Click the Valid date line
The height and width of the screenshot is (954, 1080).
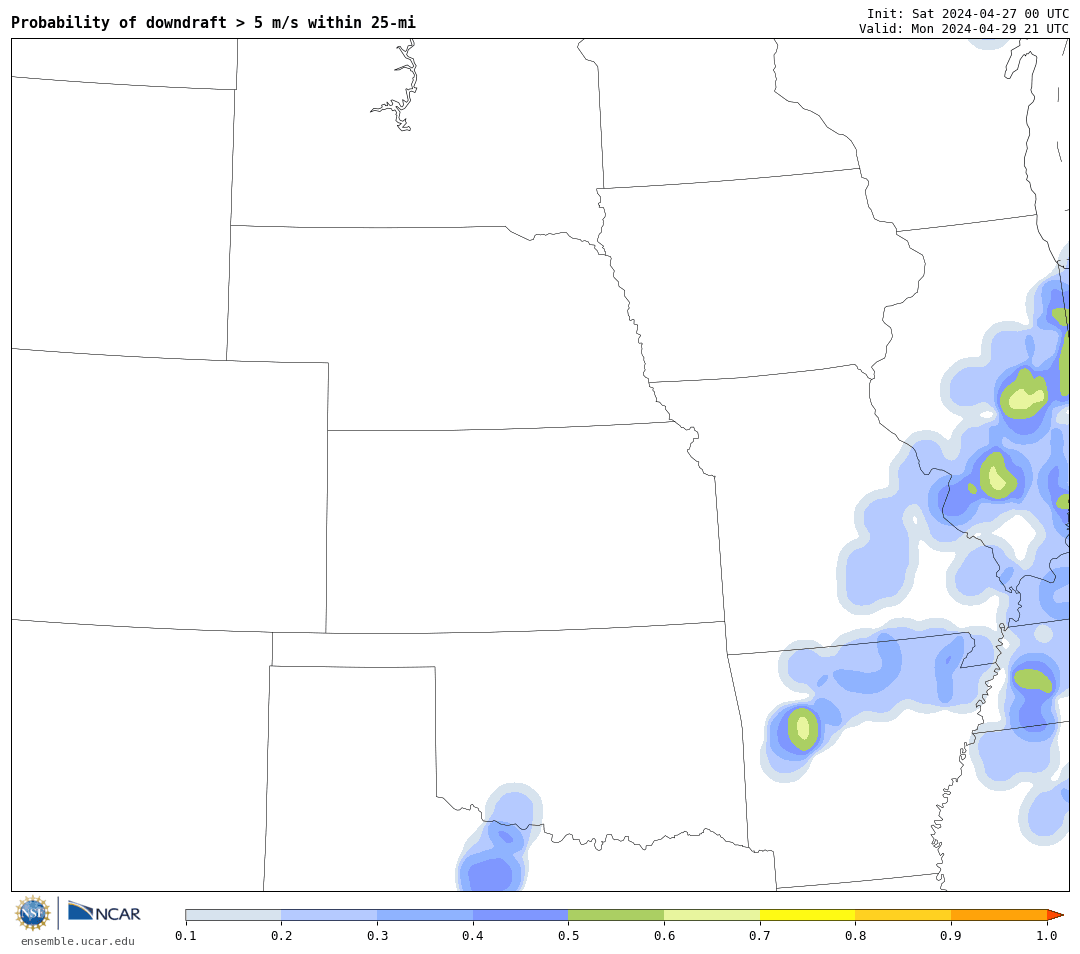click(x=964, y=28)
